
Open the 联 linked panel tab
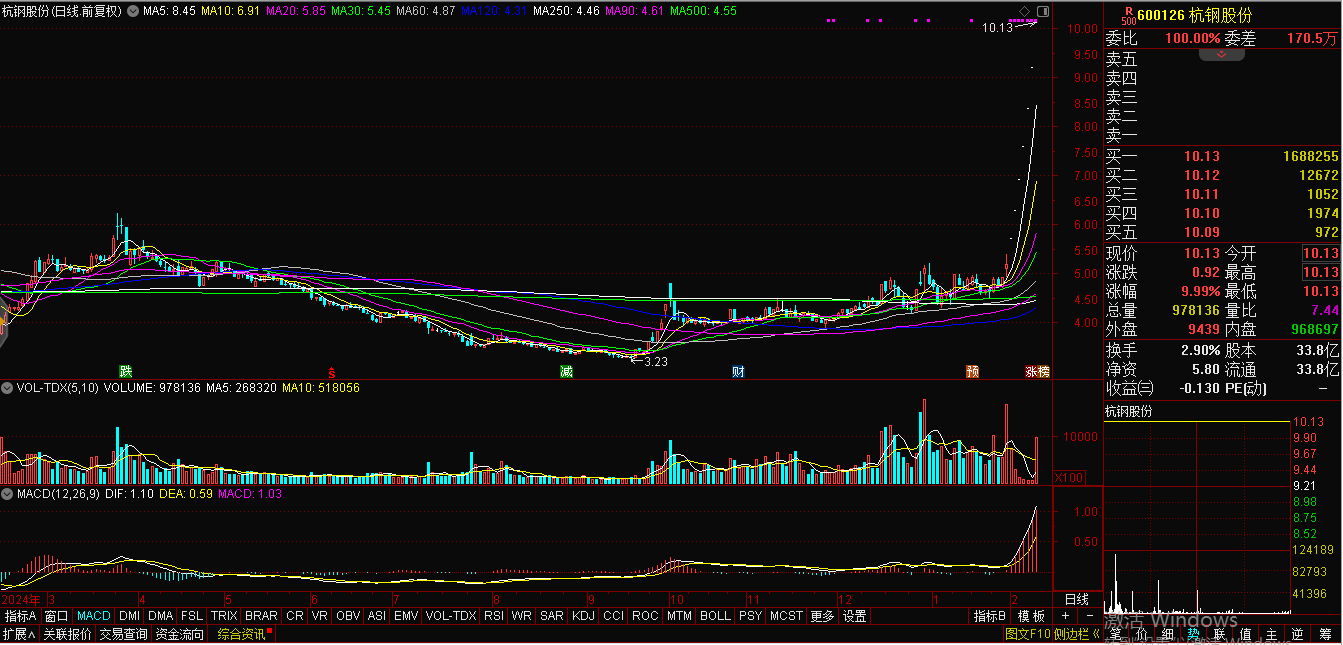1219,634
